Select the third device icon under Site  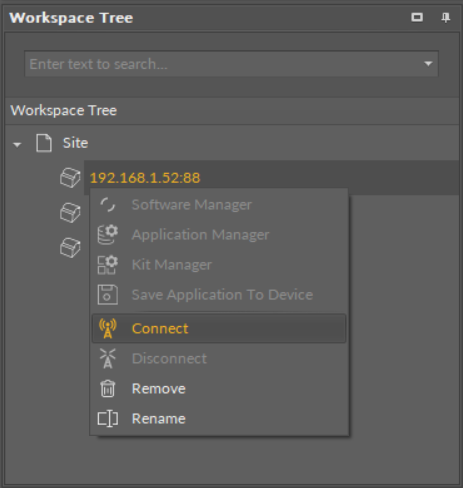(70, 247)
